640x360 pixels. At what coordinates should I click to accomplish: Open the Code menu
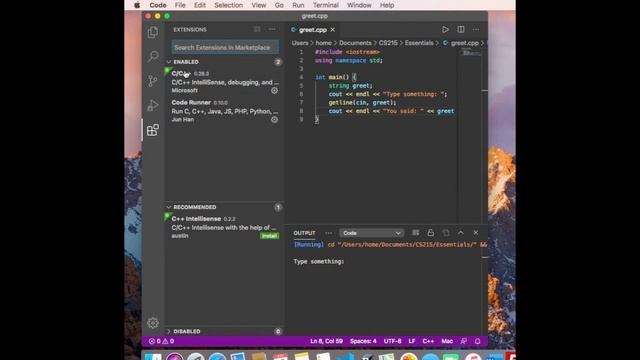(158, 5)
